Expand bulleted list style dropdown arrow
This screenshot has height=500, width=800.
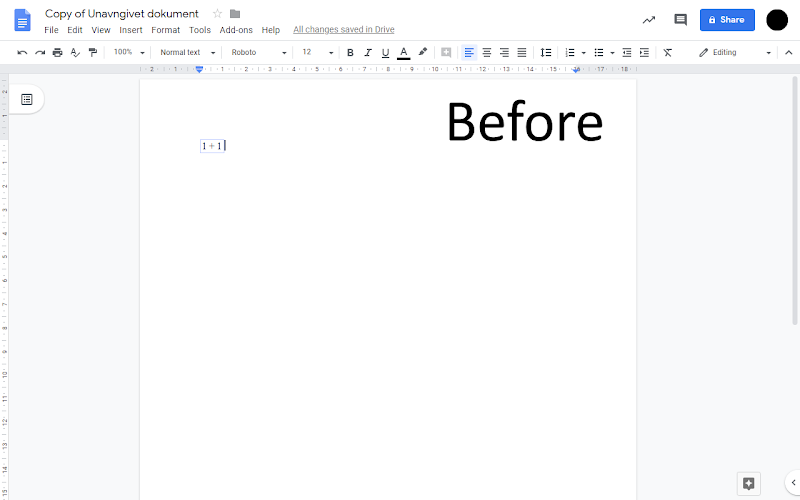pos(612,53)
